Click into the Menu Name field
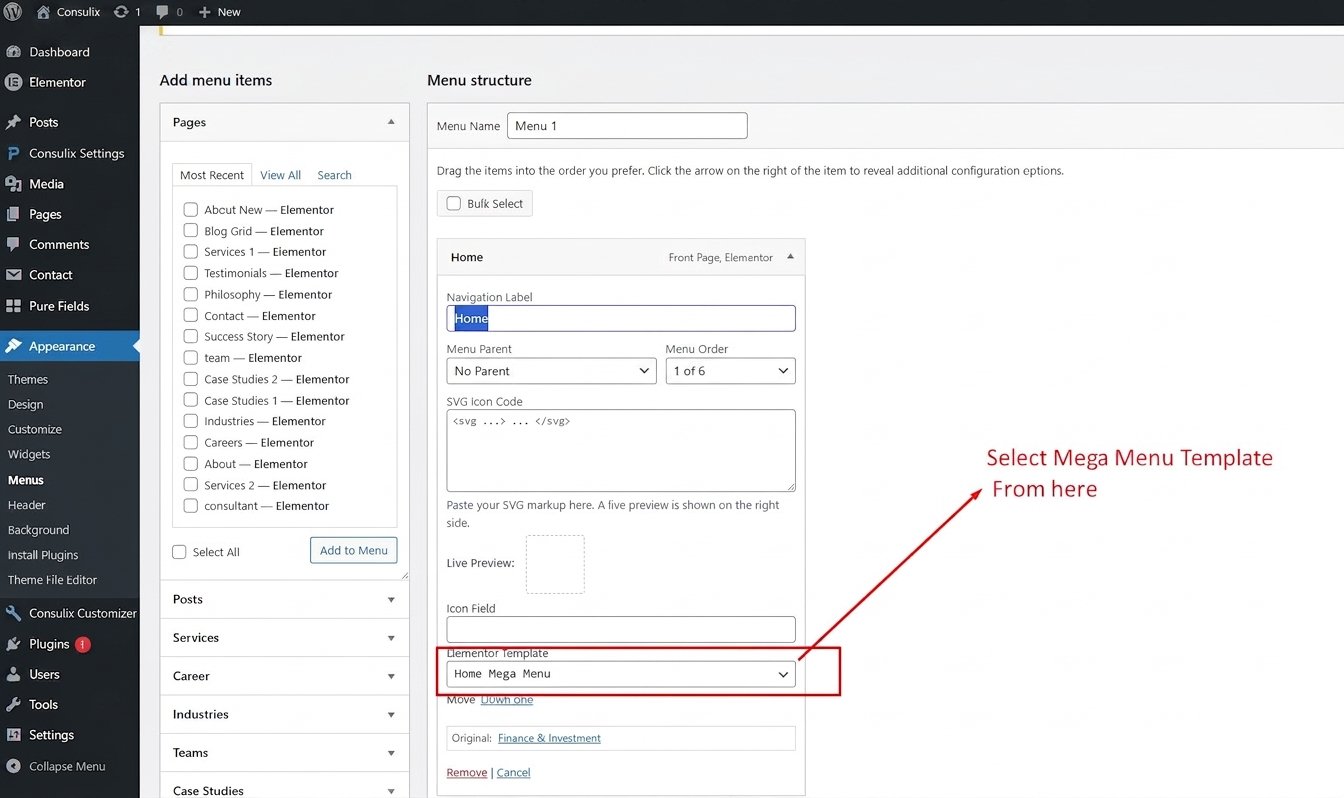The height and width of the screenshot is (798, 1344). point(627,126)
